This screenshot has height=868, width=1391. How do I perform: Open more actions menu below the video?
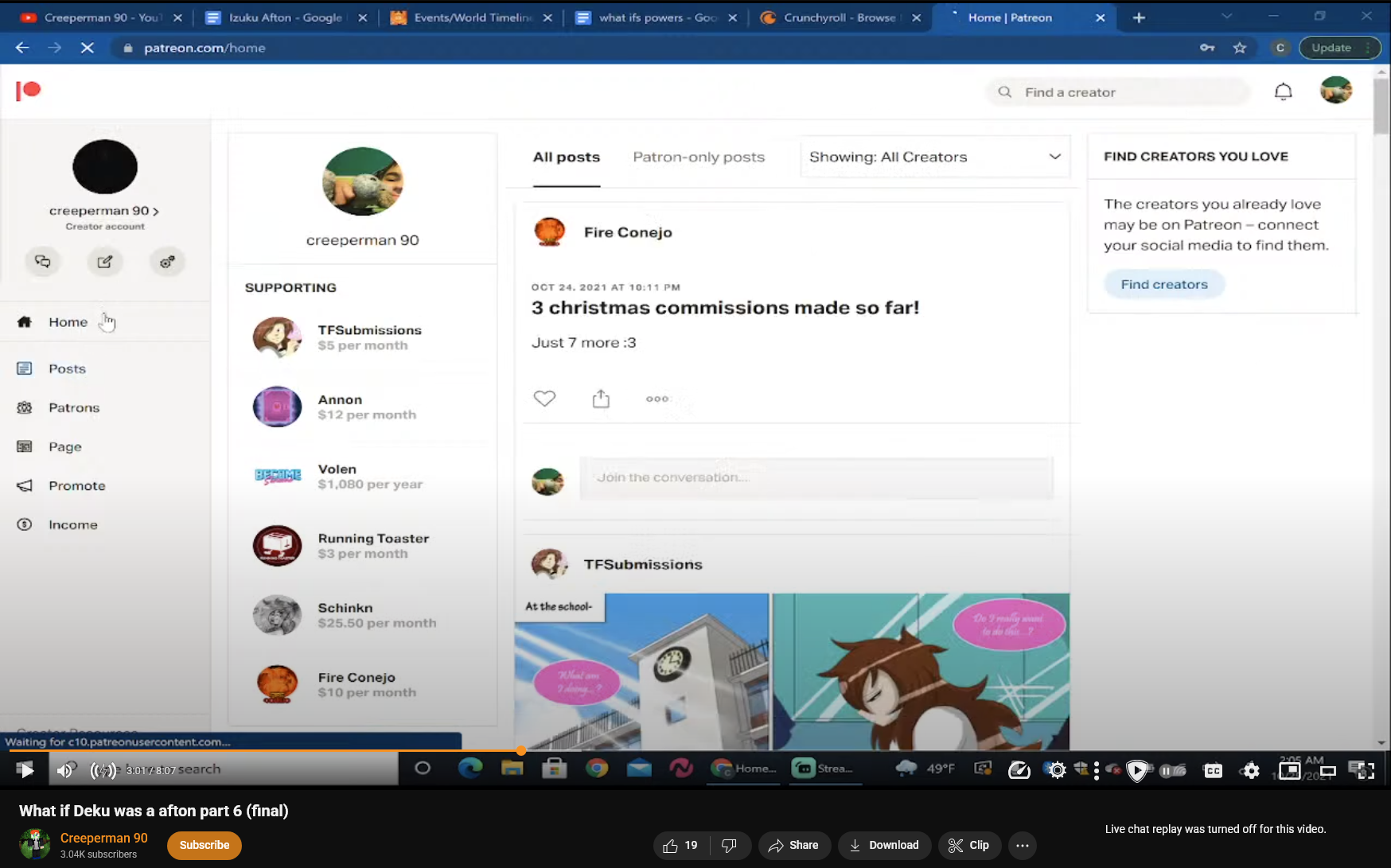1023,845
